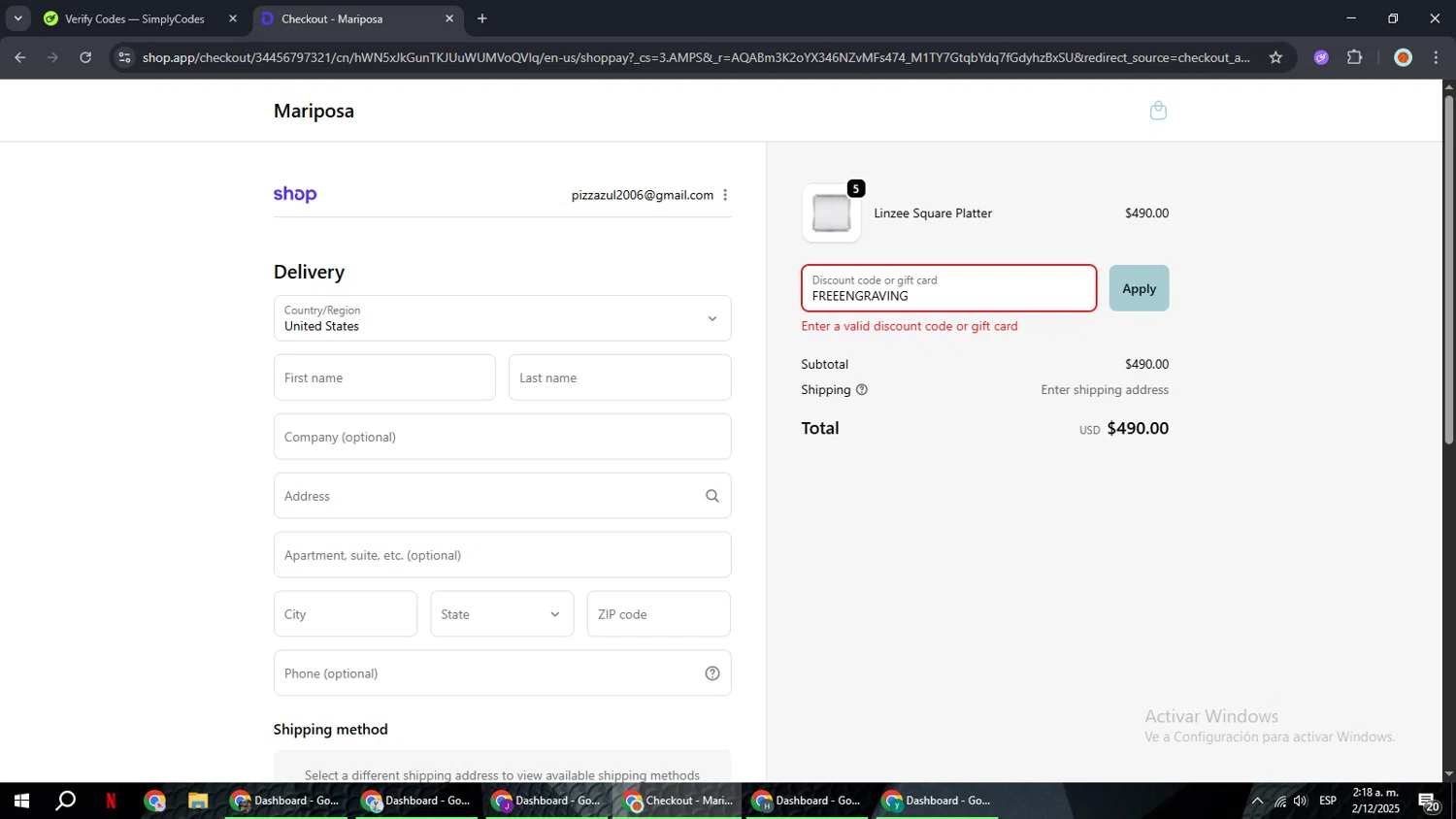Click the discount code input field
Viewport: 1456px width, 819px height.
pos(948,288)
